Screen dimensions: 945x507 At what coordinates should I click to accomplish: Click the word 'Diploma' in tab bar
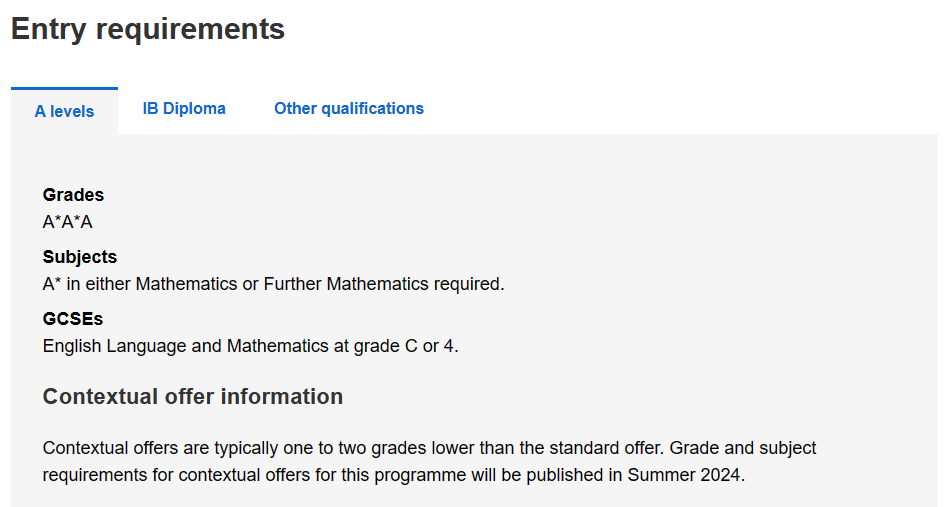194,109
